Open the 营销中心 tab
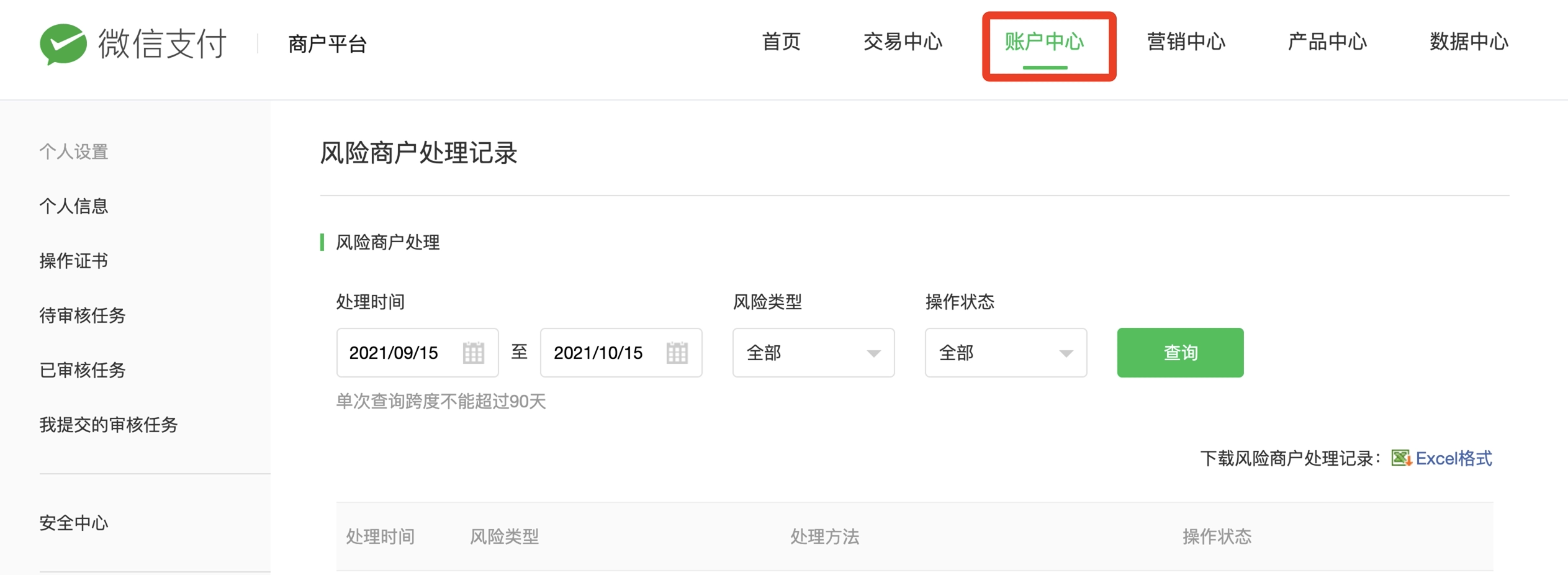This screenshot has width=1568, height=575. pos(1186,42)
